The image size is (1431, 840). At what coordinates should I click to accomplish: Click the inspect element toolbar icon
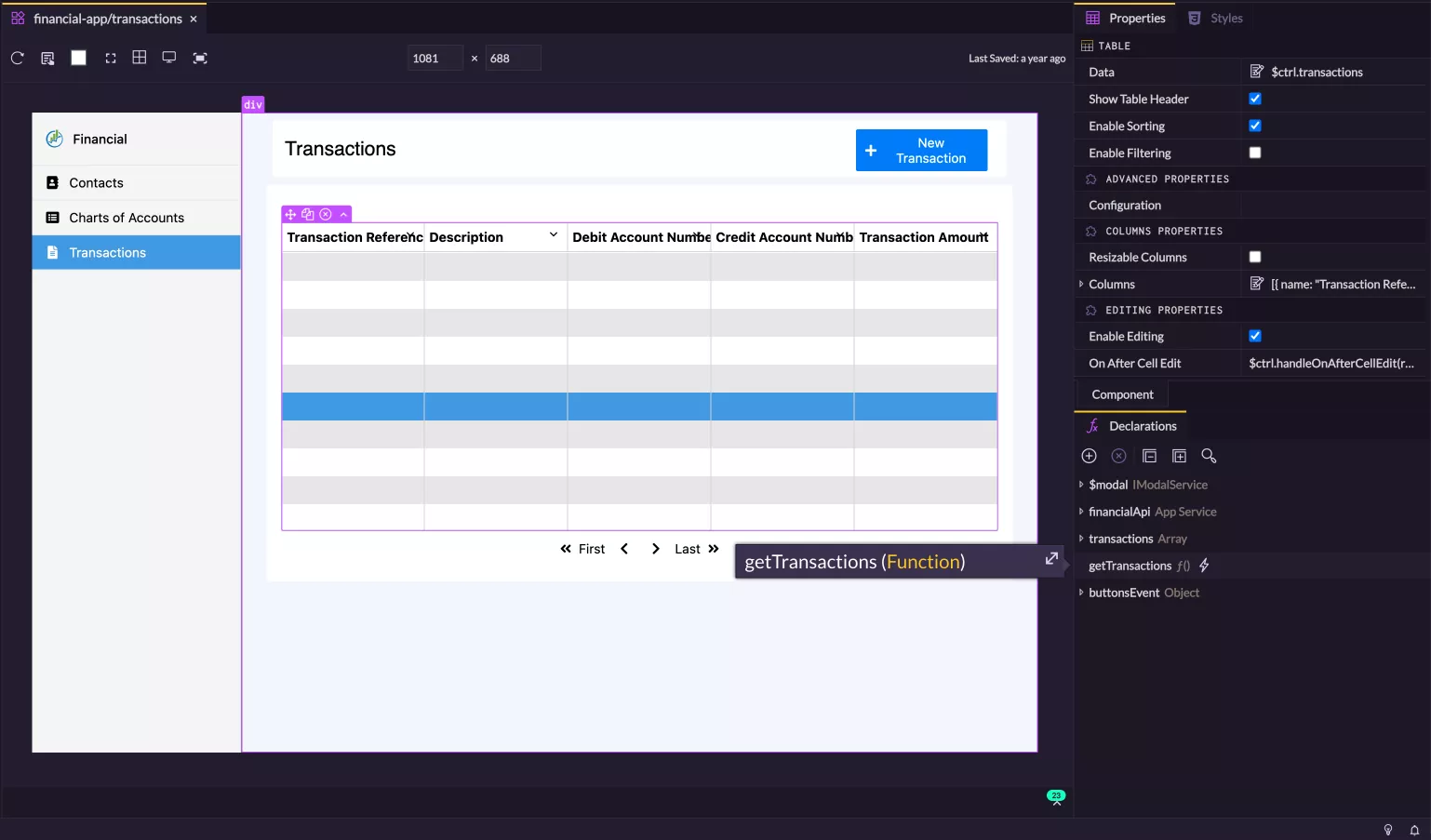pos(47,58)
